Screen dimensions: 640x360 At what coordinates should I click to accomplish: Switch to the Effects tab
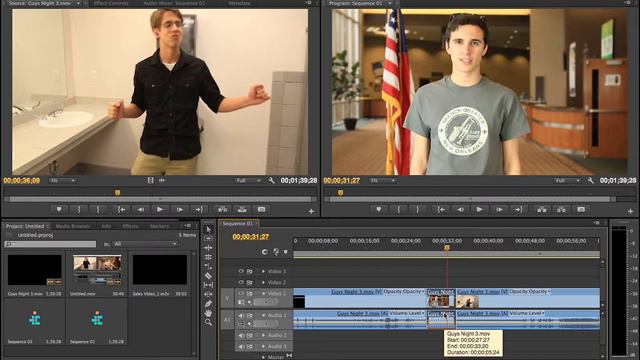coord(130,226)
